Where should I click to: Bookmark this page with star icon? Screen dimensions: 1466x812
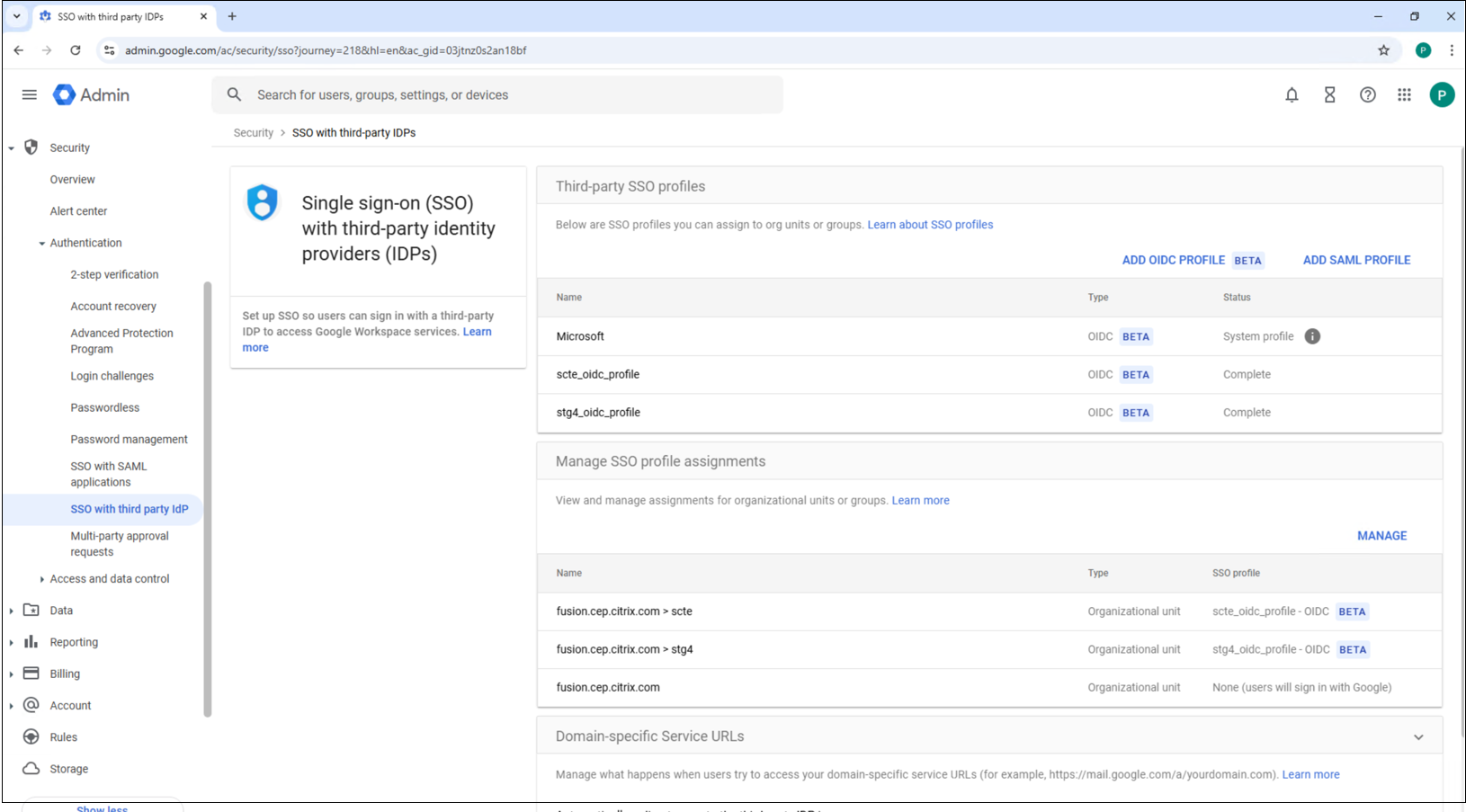click(x=1383, y=50)
